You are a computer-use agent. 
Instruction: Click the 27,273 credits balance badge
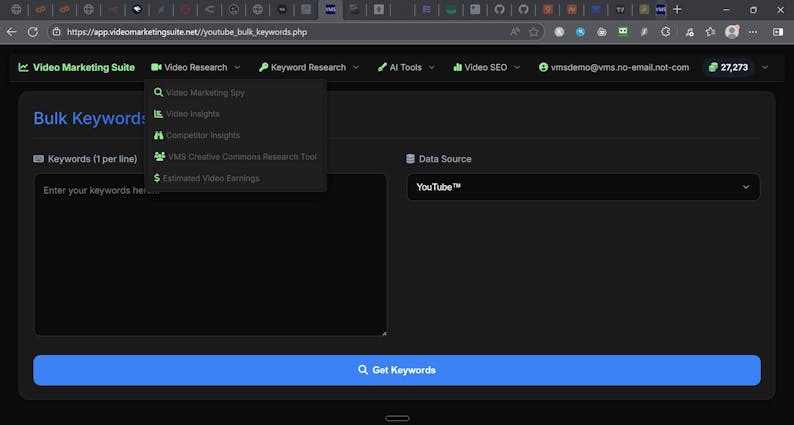(x=727, y=67)
